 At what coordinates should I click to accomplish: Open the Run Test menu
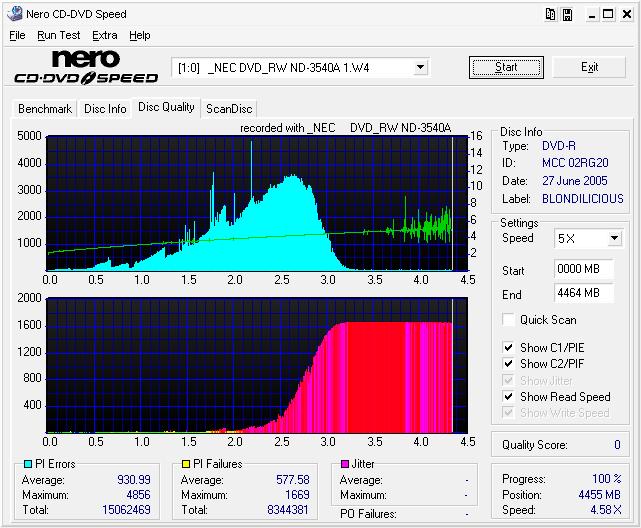(x=58, y=36)
